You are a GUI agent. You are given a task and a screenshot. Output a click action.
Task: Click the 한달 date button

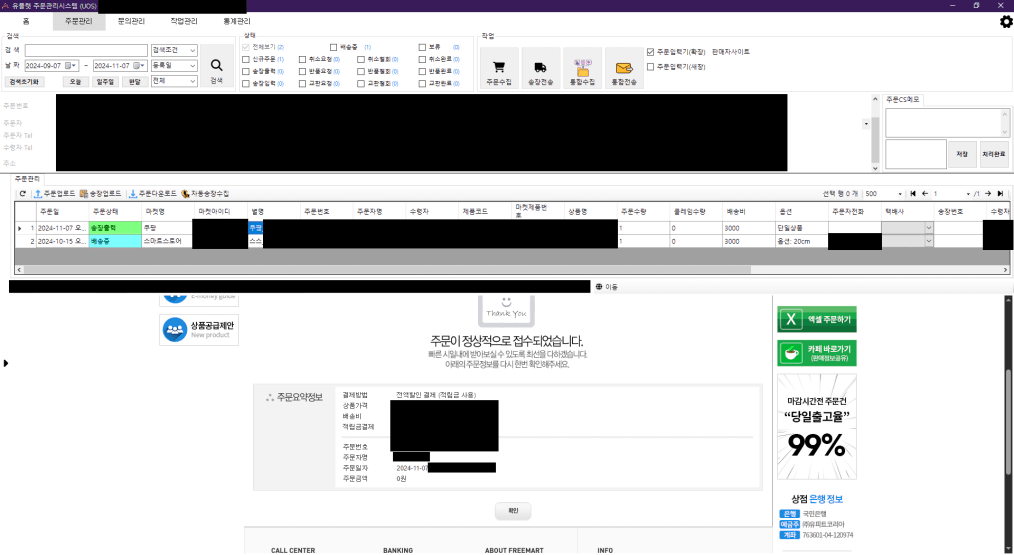click(135, 82)
